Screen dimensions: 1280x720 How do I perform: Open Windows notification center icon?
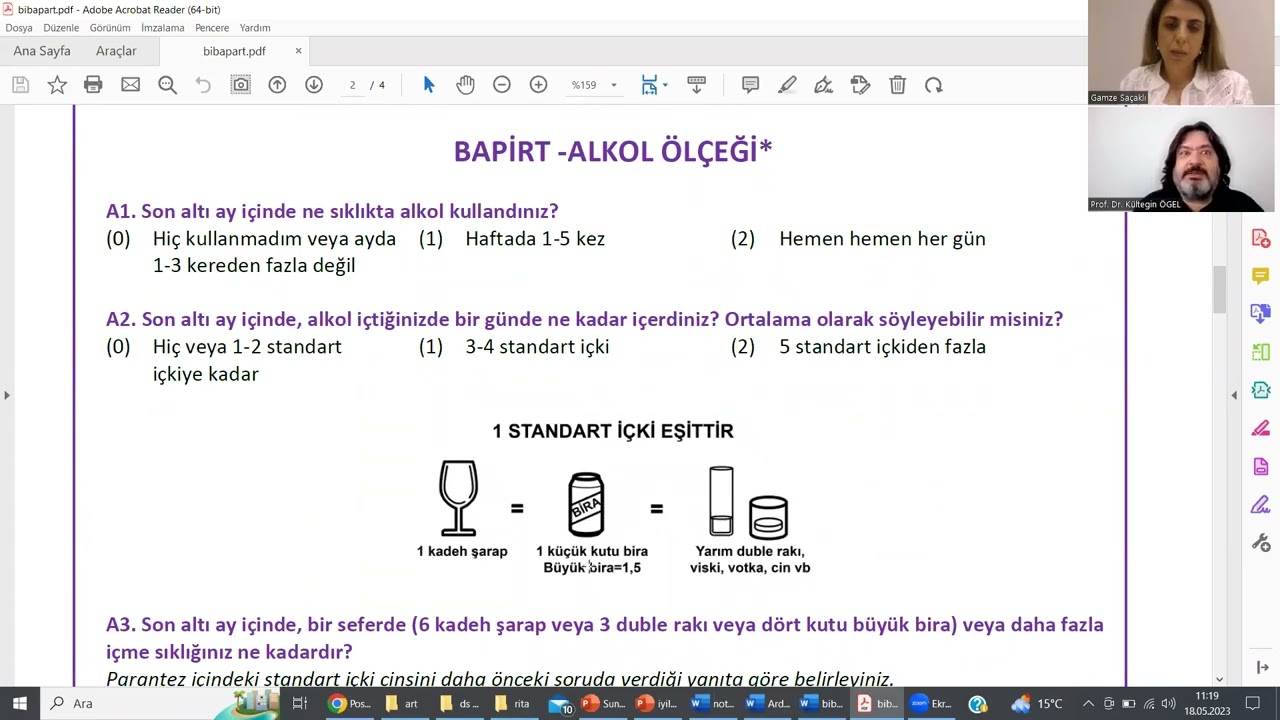(x=1252, y=704)
